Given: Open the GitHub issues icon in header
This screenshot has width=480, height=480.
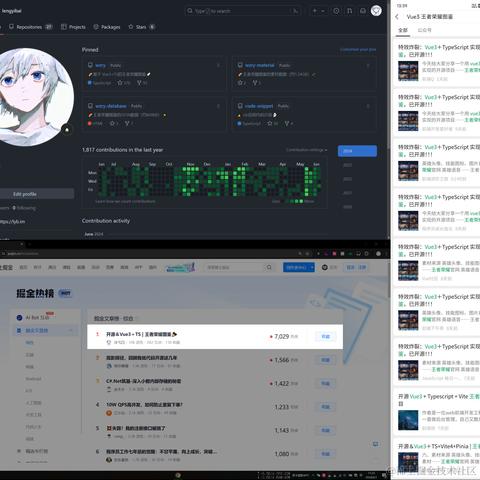Looking at the screenshot, I should 336,11.
